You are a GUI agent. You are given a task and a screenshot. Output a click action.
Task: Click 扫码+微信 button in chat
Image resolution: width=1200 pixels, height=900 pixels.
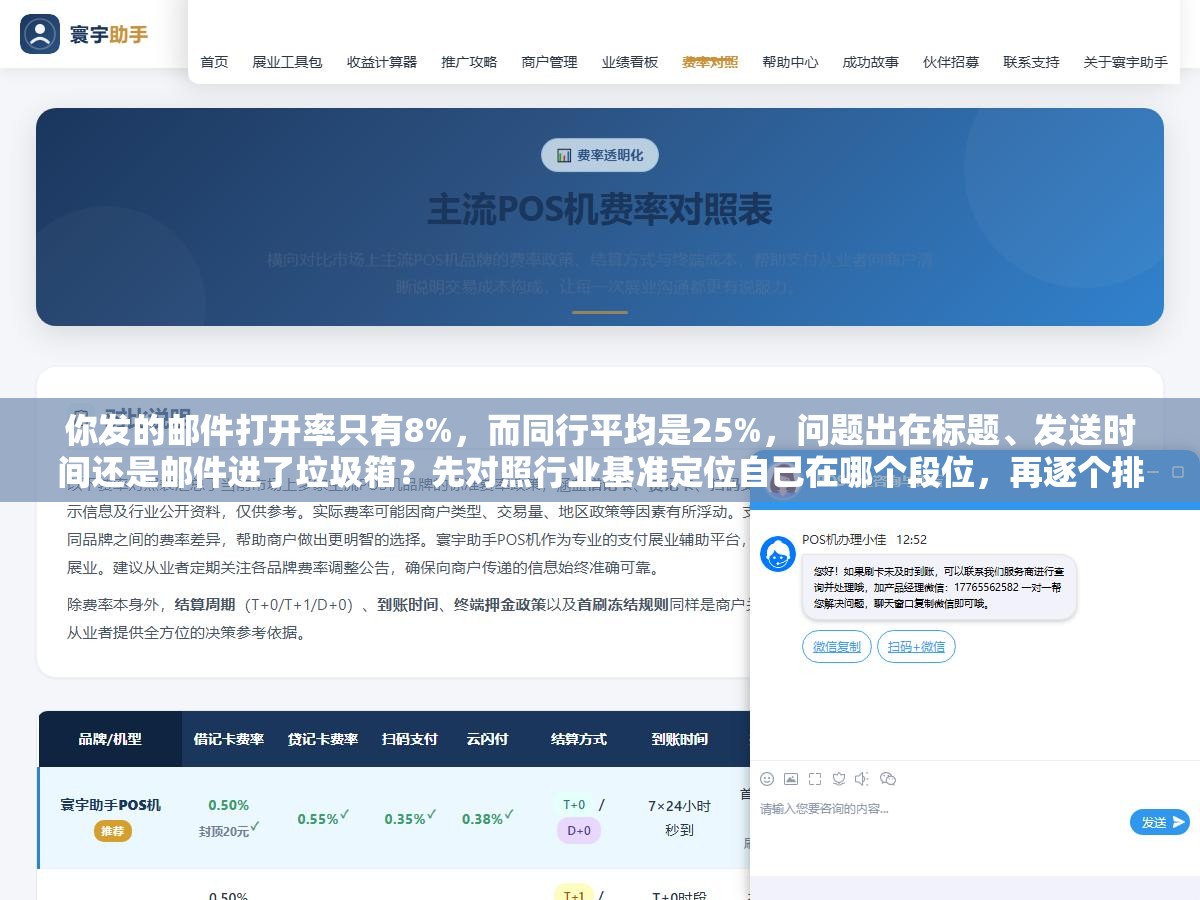[916, 646]
